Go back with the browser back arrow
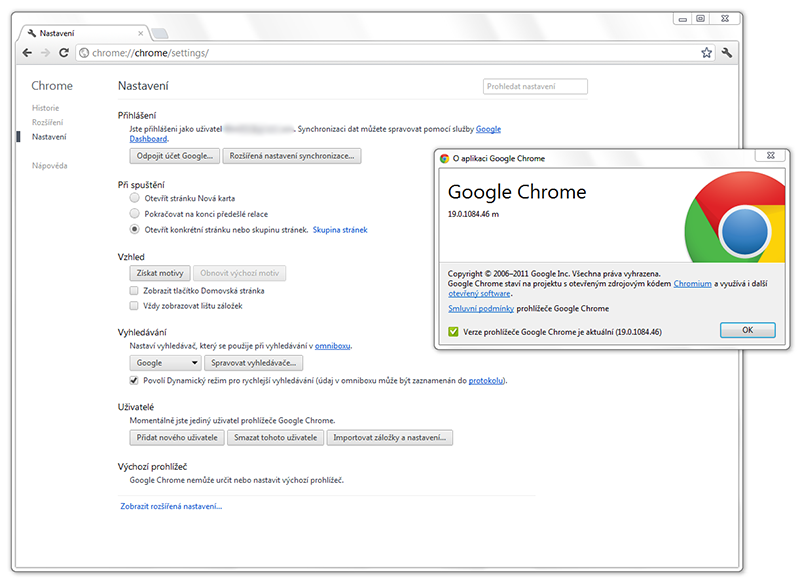This screenshot has width=800, height=585. click(28, 53)
